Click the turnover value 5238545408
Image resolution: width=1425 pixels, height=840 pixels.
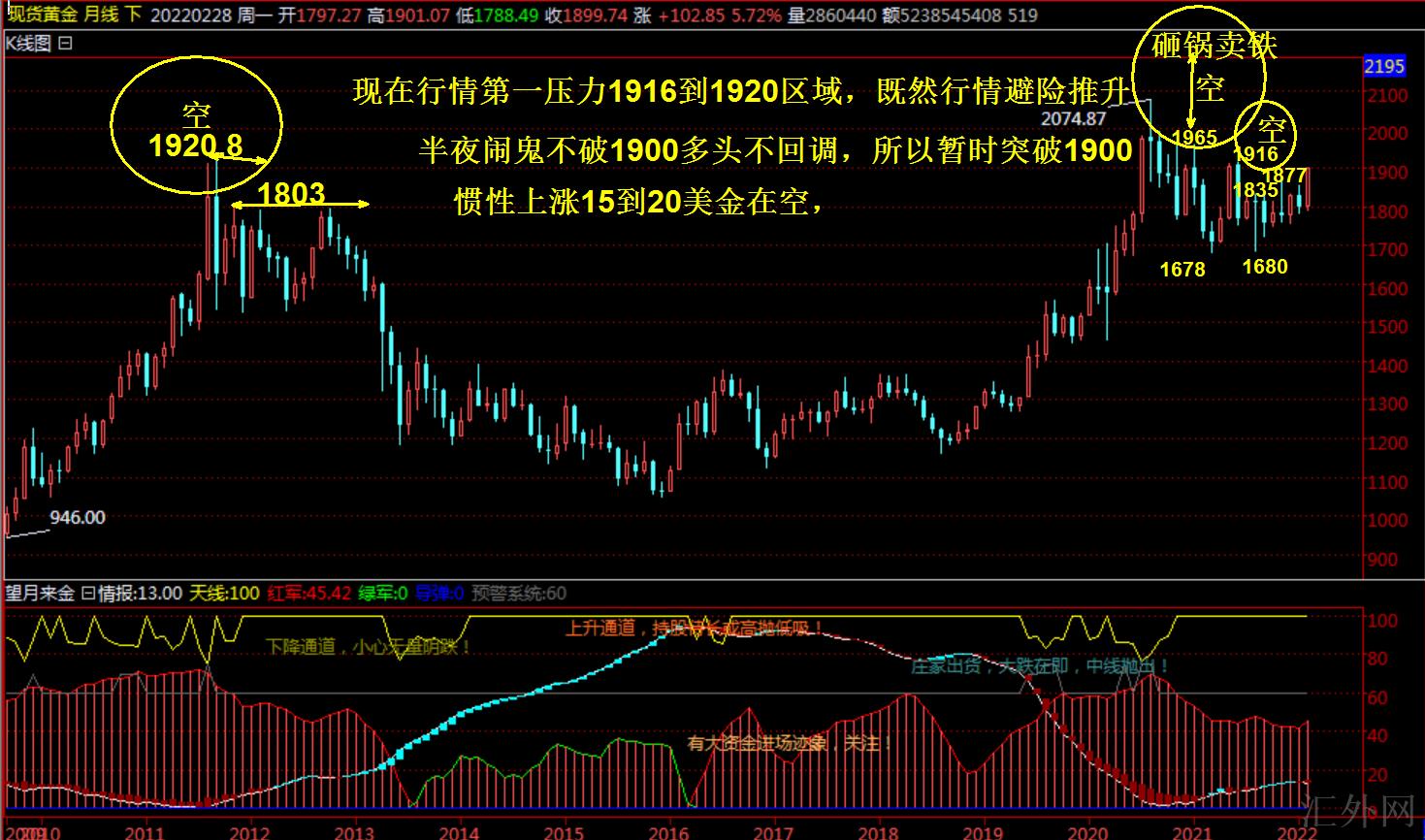(x=951, y=16)
